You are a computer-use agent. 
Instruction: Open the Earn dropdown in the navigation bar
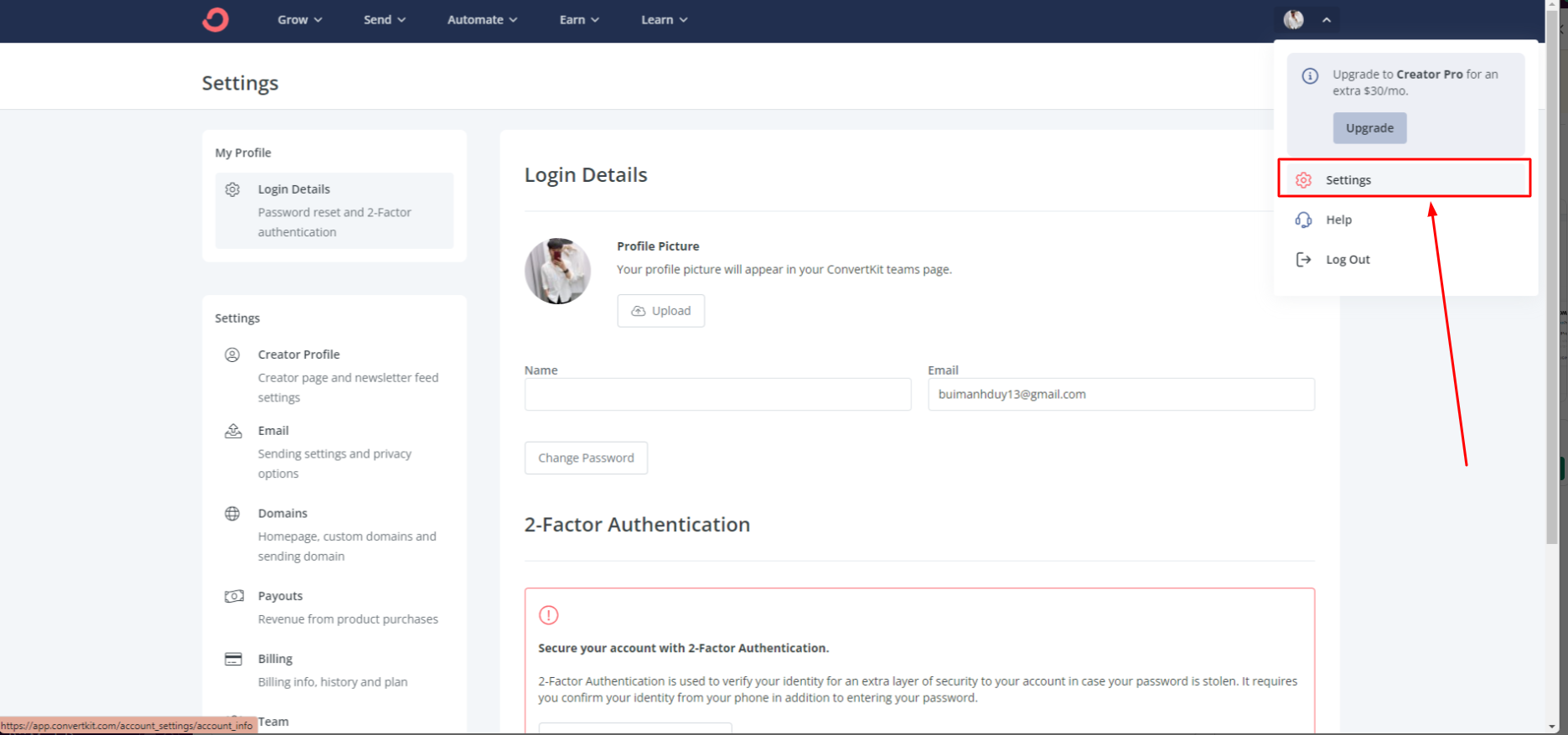579,19
